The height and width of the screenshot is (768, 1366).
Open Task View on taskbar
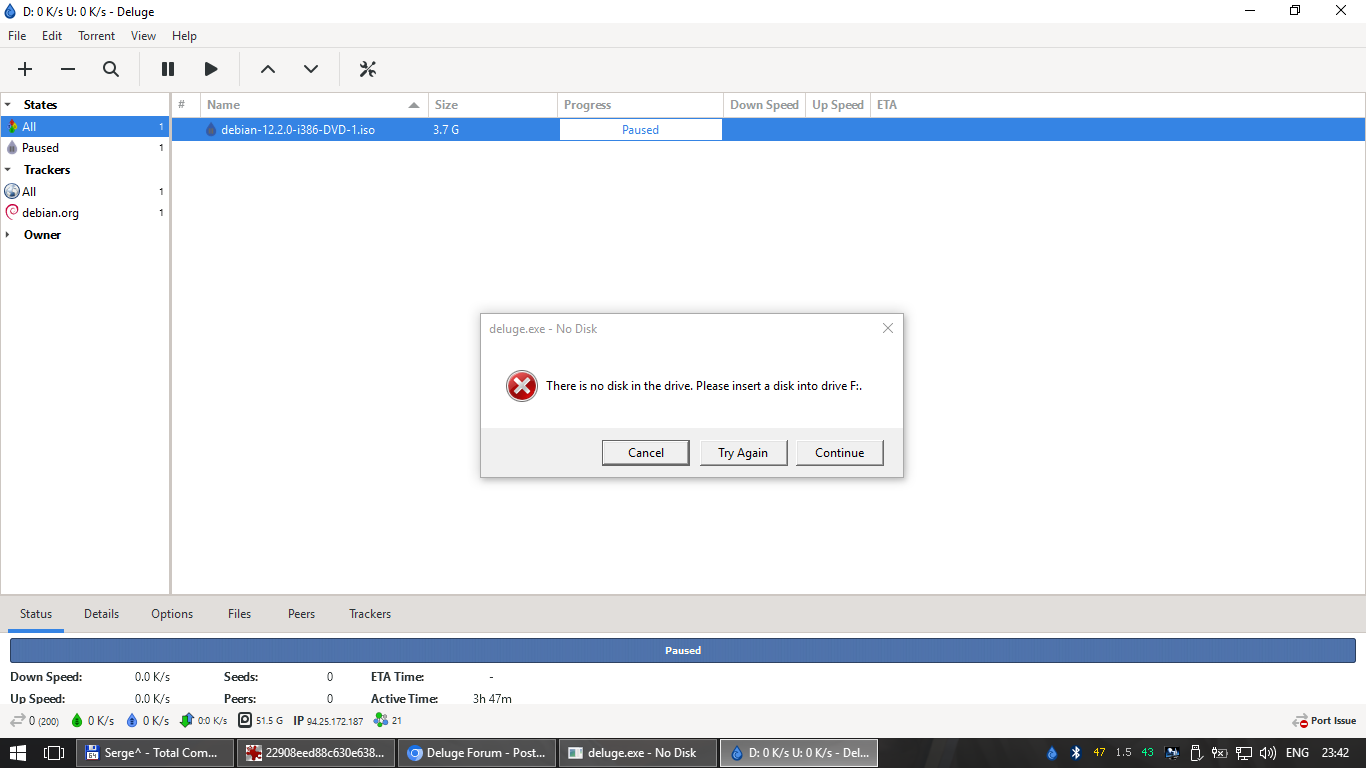click(54, 753)
